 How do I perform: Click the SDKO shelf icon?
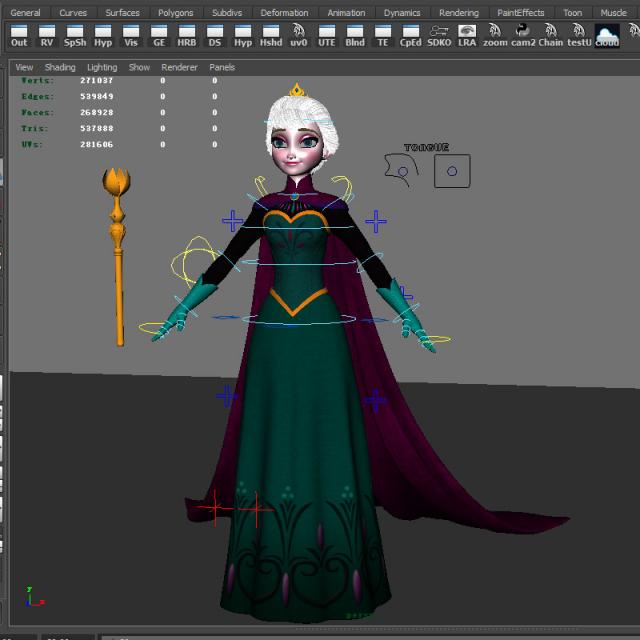[x=439, y=36]
